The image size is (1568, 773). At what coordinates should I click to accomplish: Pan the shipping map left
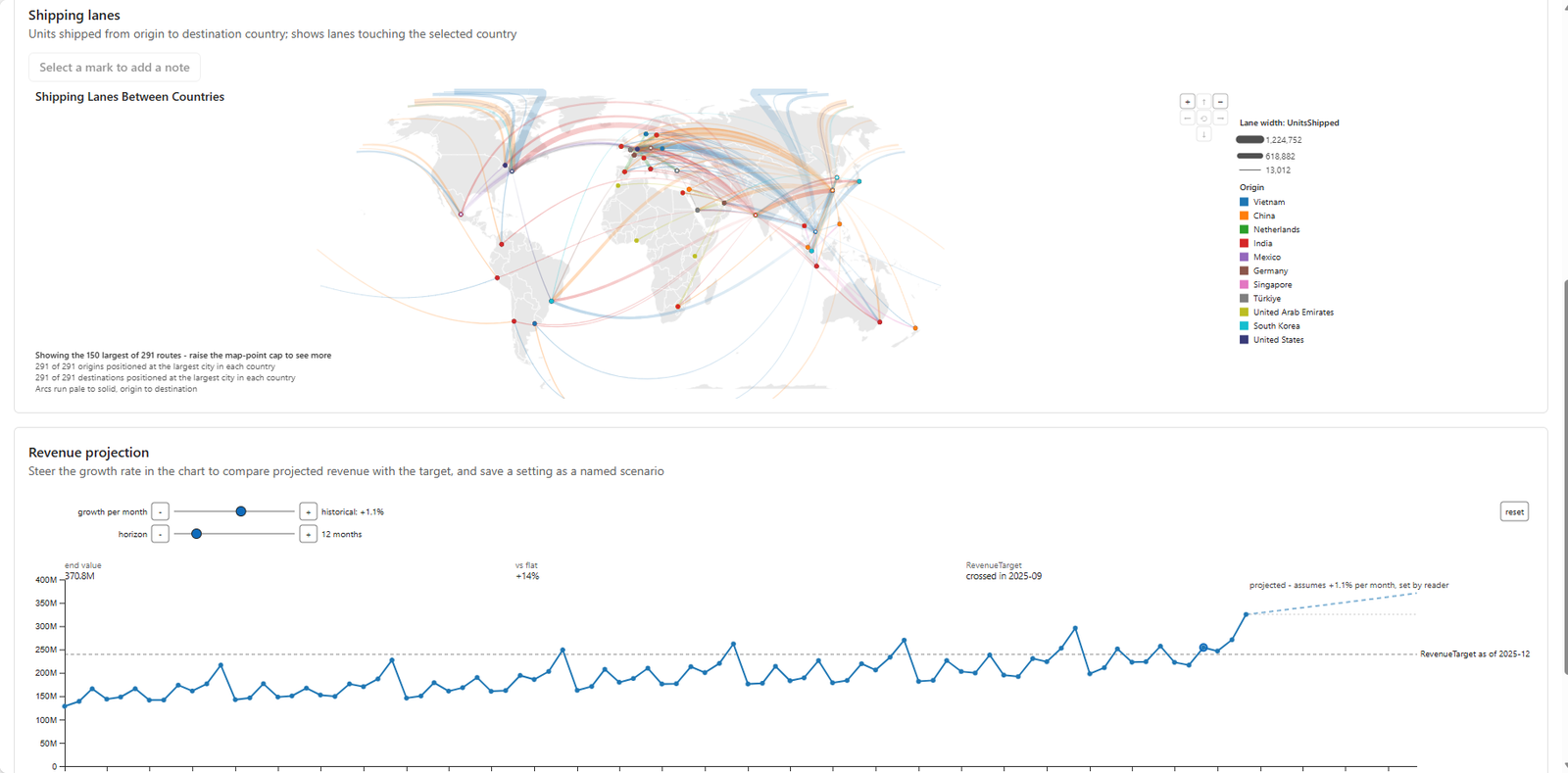pos(1187,118)
